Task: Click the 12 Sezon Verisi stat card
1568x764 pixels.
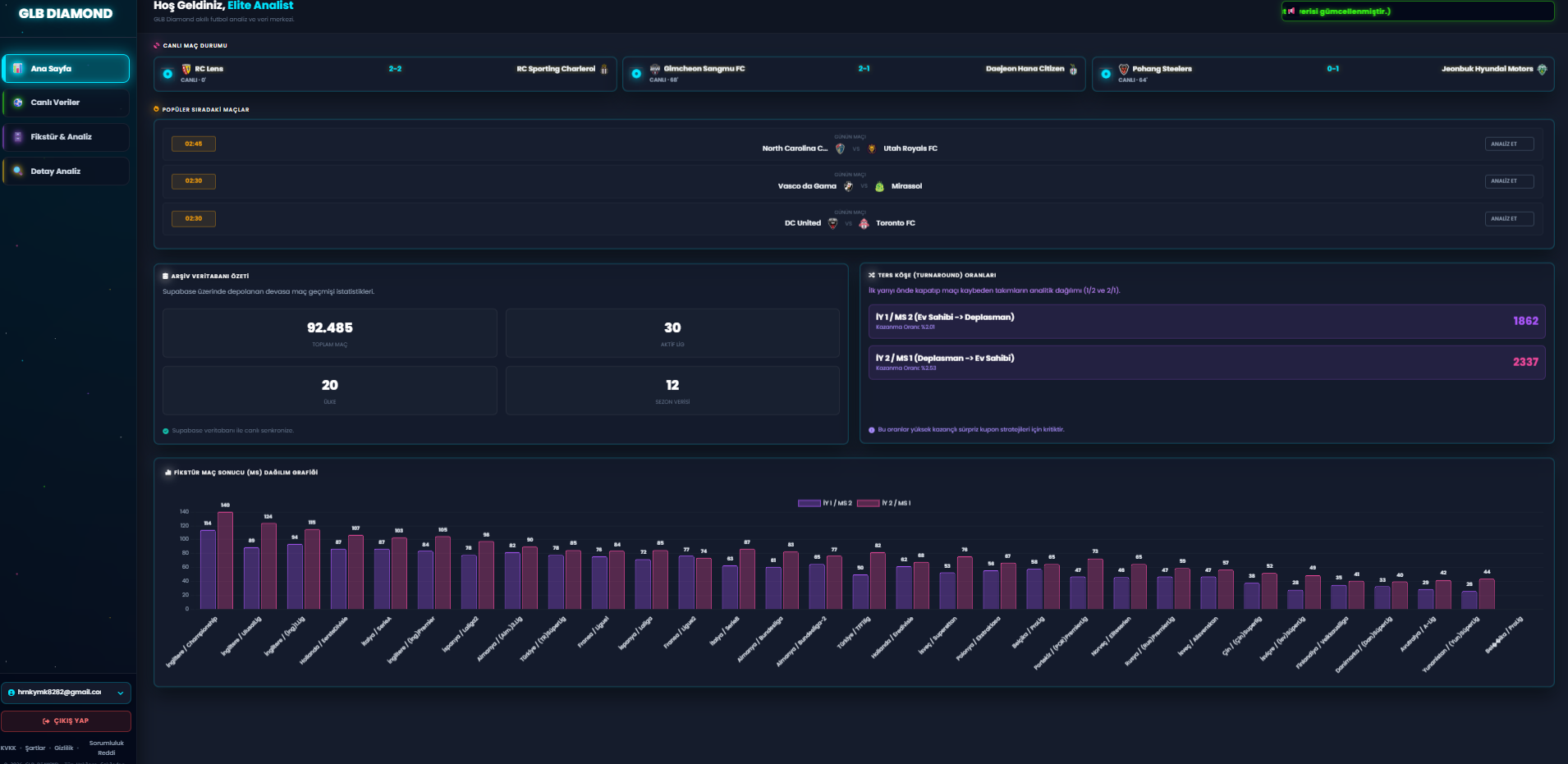Action: (672, 391)
